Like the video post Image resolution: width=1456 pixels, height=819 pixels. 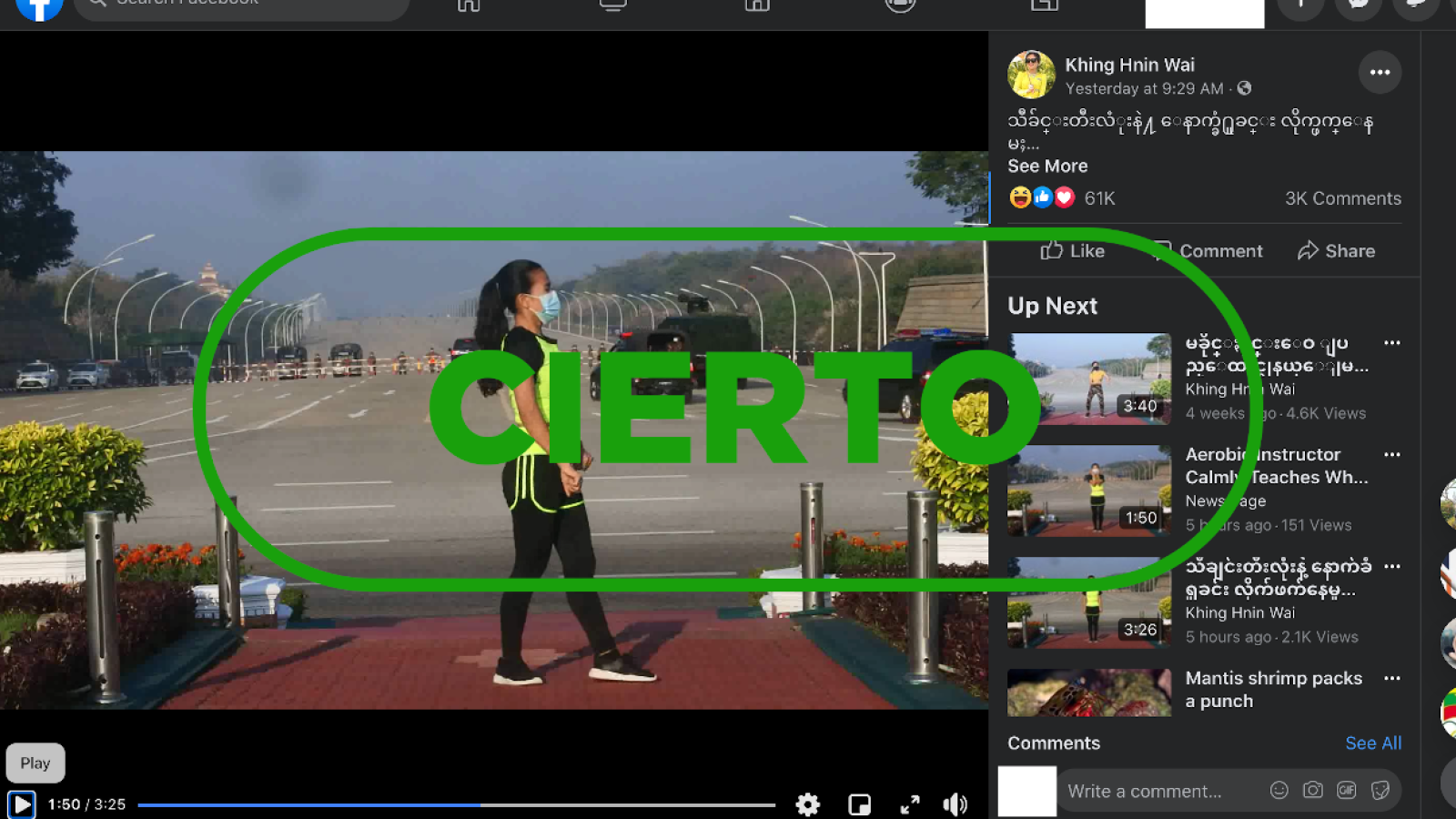(1072, 251)
